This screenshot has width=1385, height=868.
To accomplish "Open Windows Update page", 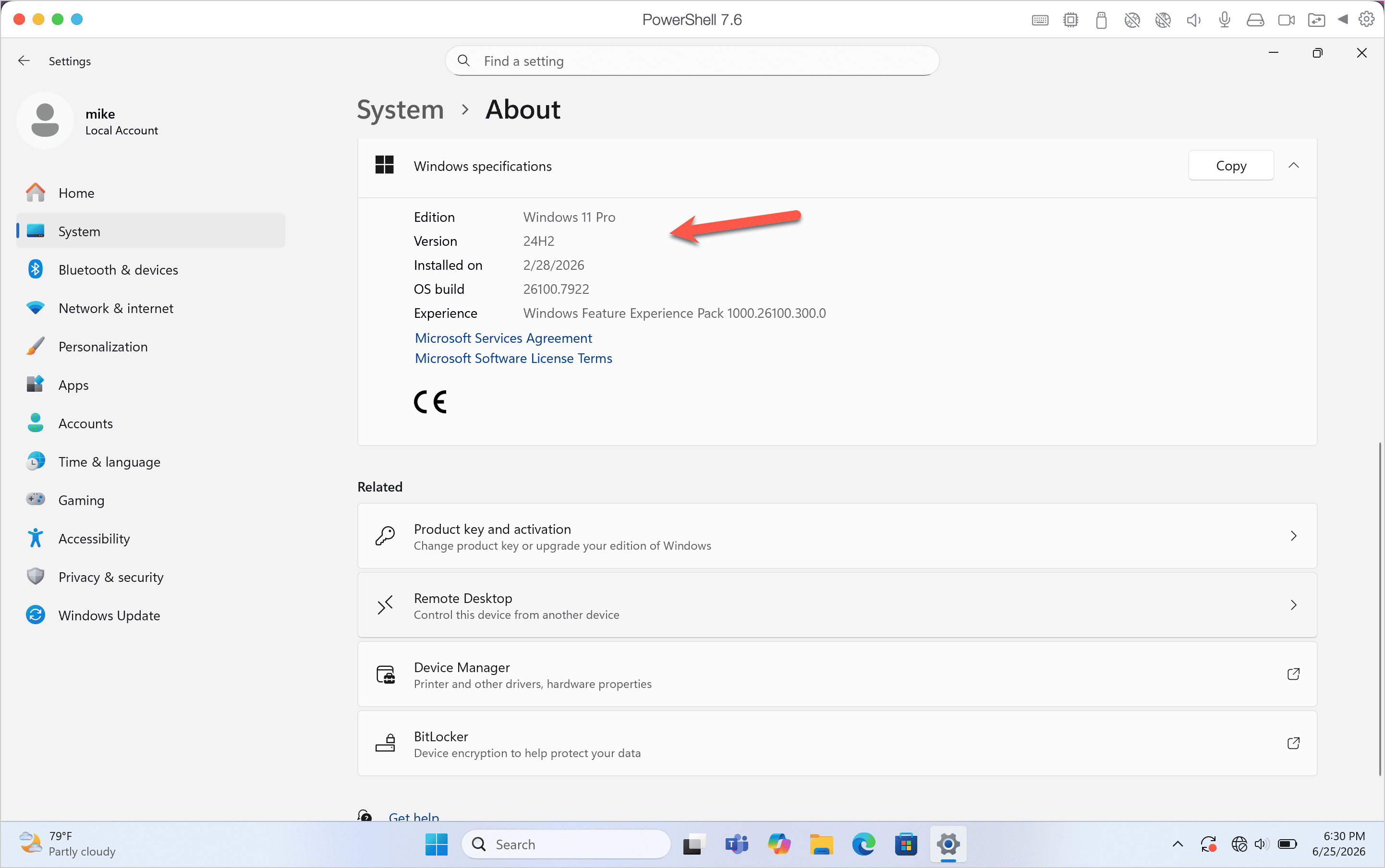I will click(x=150, y=616).
